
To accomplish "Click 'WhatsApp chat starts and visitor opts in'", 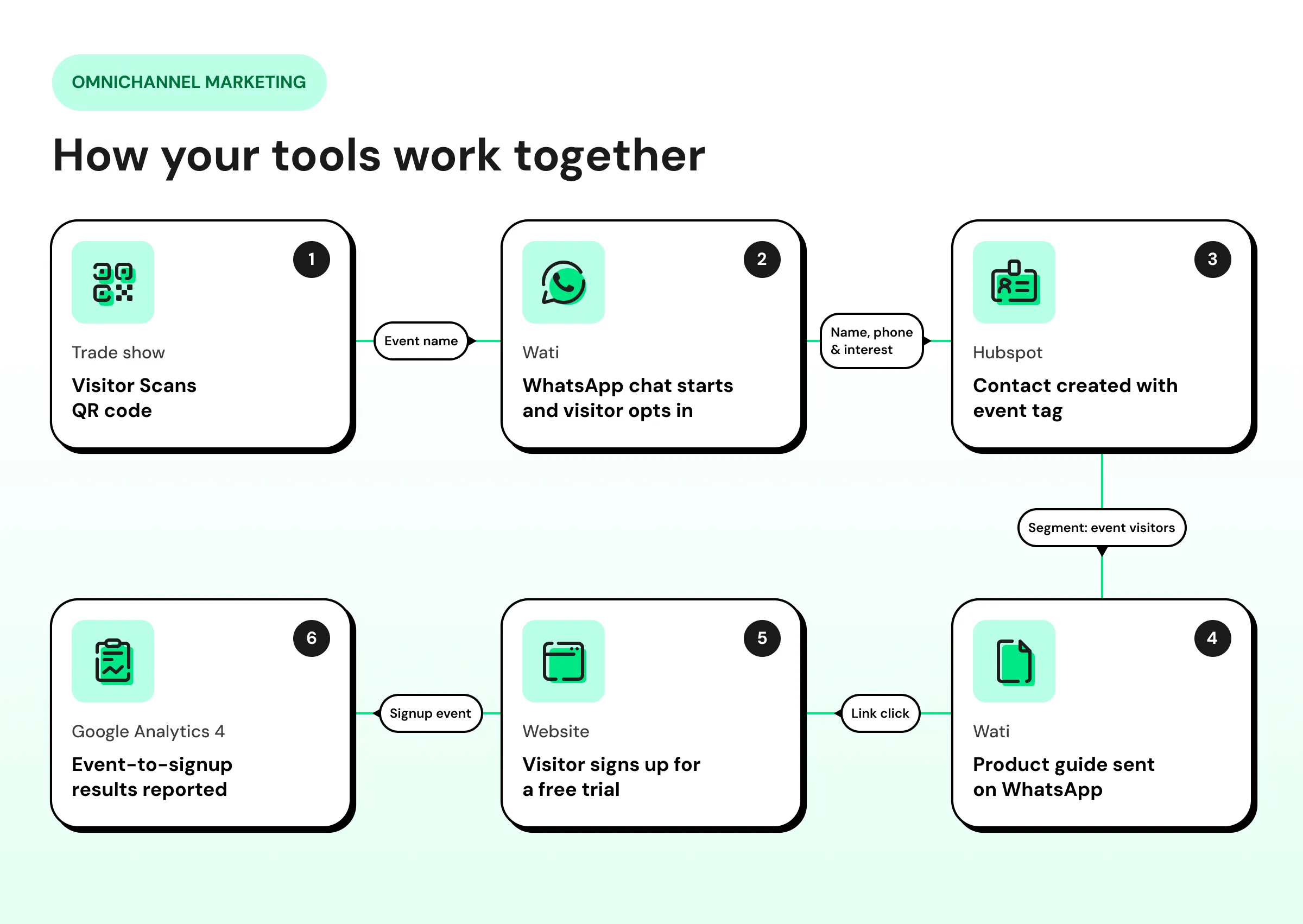I will [628, 398].
